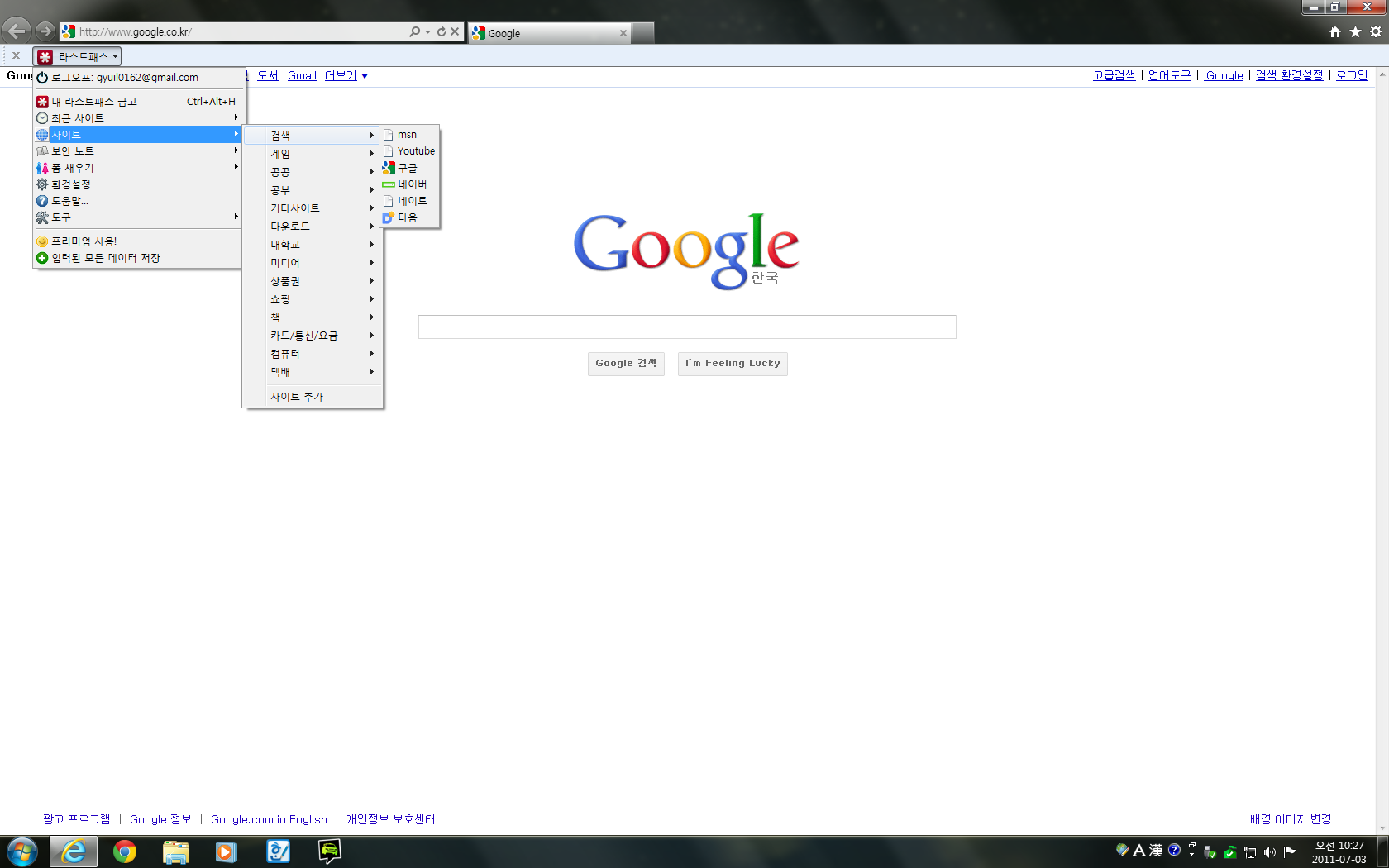Image resolution: width=1389 pixels, height=868 pixels.
Task: Select 사이트 추가 menu entry
Action: [x=313, y=396]
